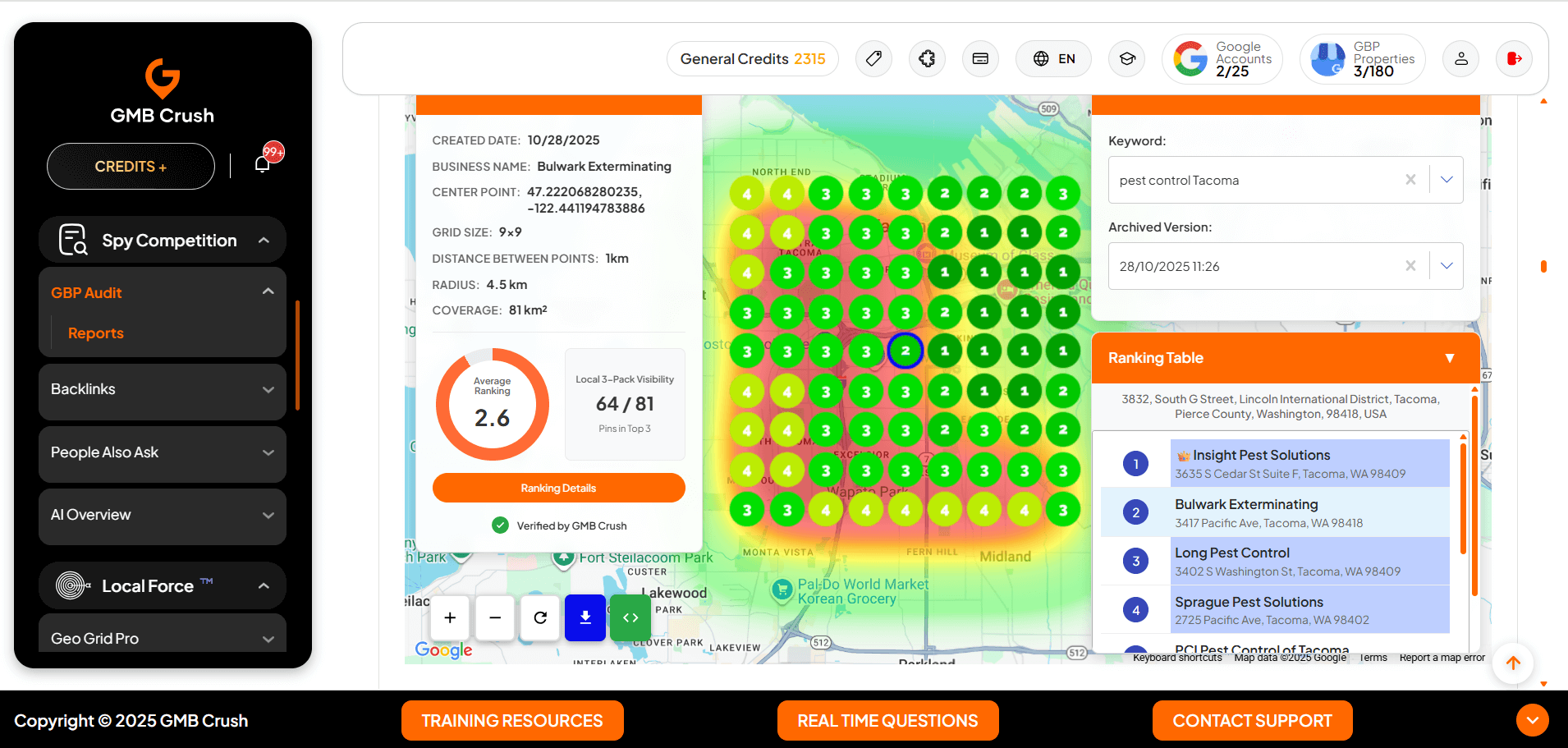Click the scroll-to-top arrow button
Image resolution: width=1568 pixels, height=748 pixels.
click(x=1513, y=663)
